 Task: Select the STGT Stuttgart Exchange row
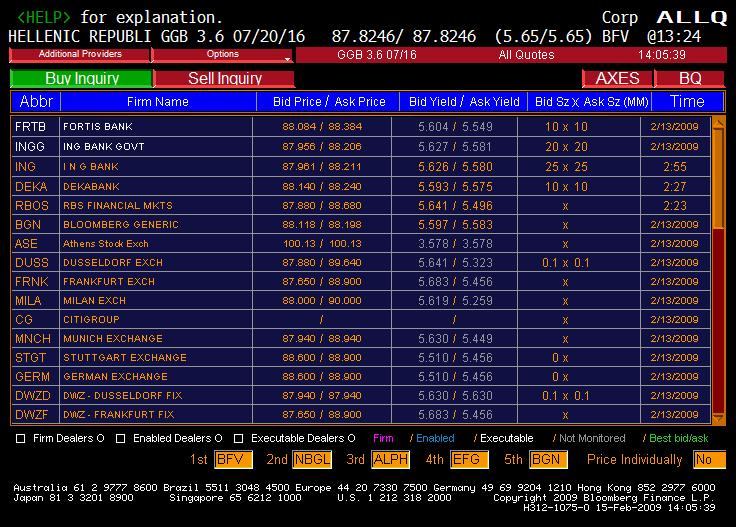coord(361,358)
